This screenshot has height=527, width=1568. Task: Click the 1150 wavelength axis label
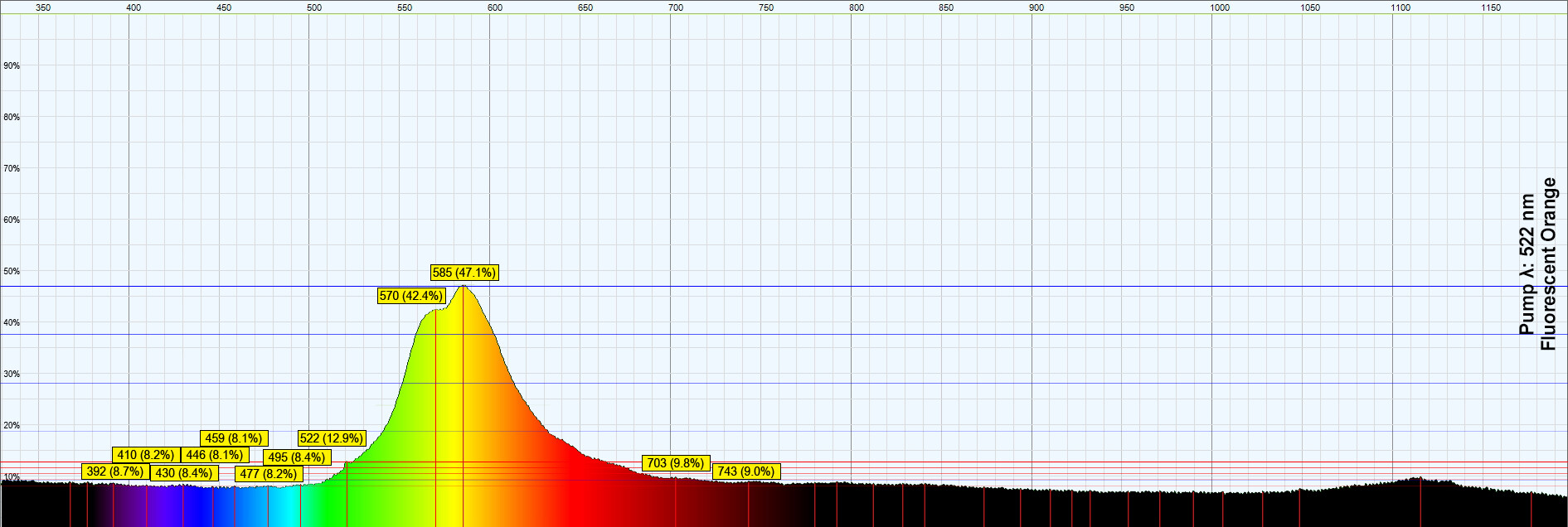pos(1491,7)
